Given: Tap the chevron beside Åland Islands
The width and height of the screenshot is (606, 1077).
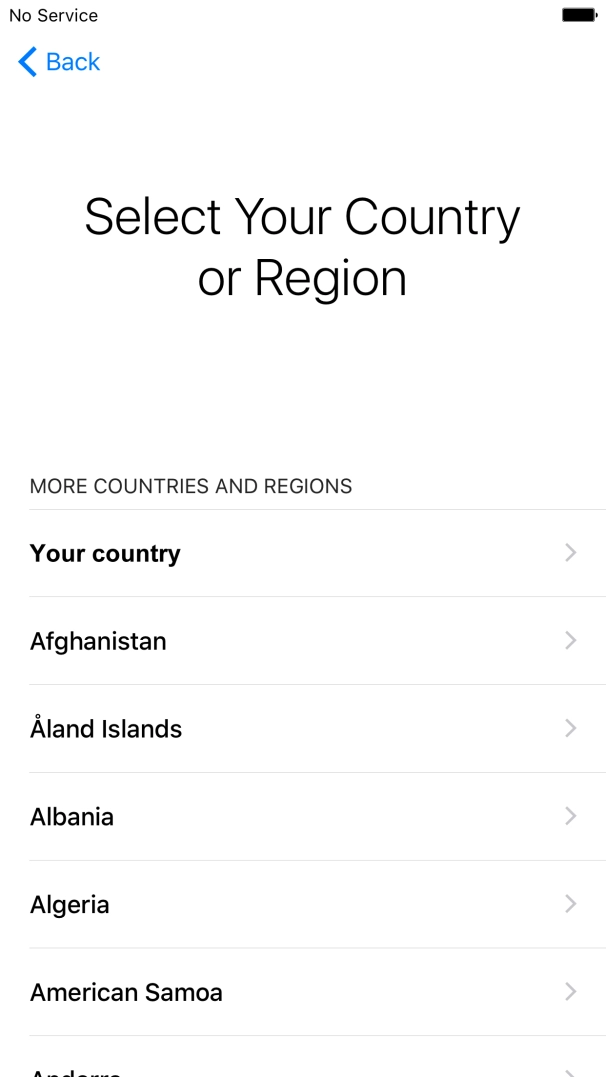Looking at the screenshot, I should pos(570,728).
